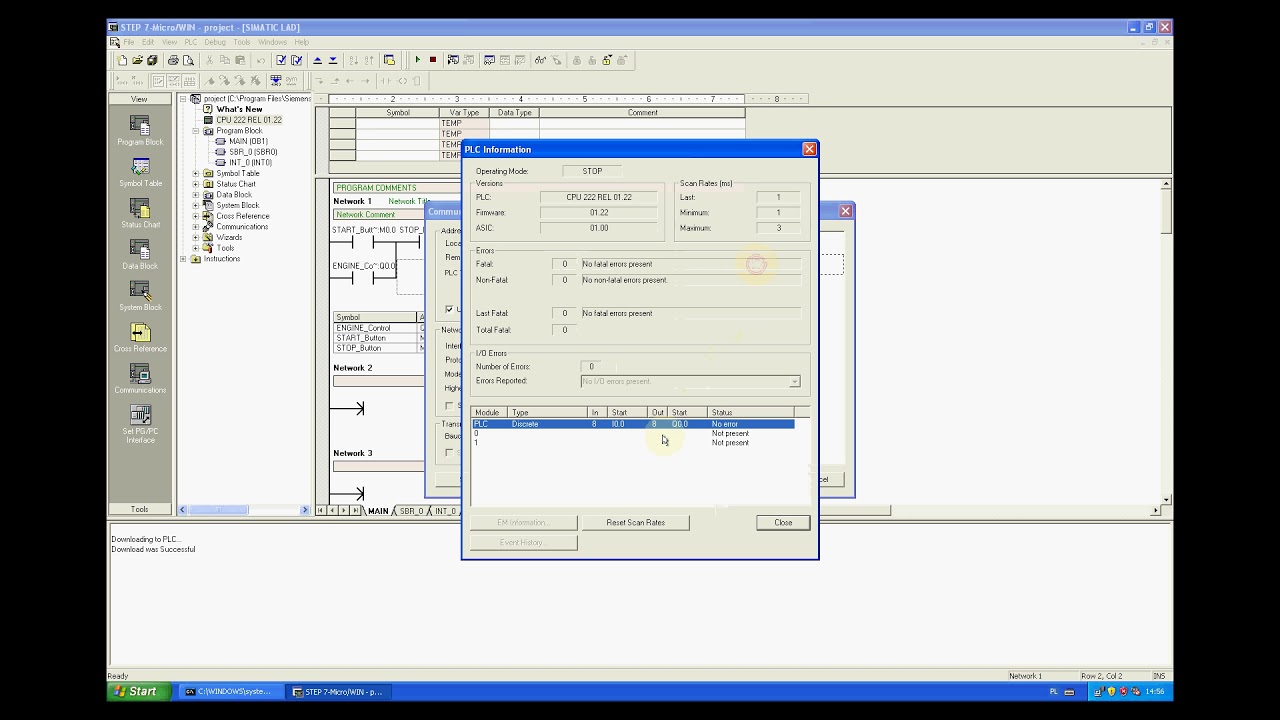Screen dimensions: 1280x720
Task: Select MAIN (OB1) in project tree
Action: (x=248, y=142)
